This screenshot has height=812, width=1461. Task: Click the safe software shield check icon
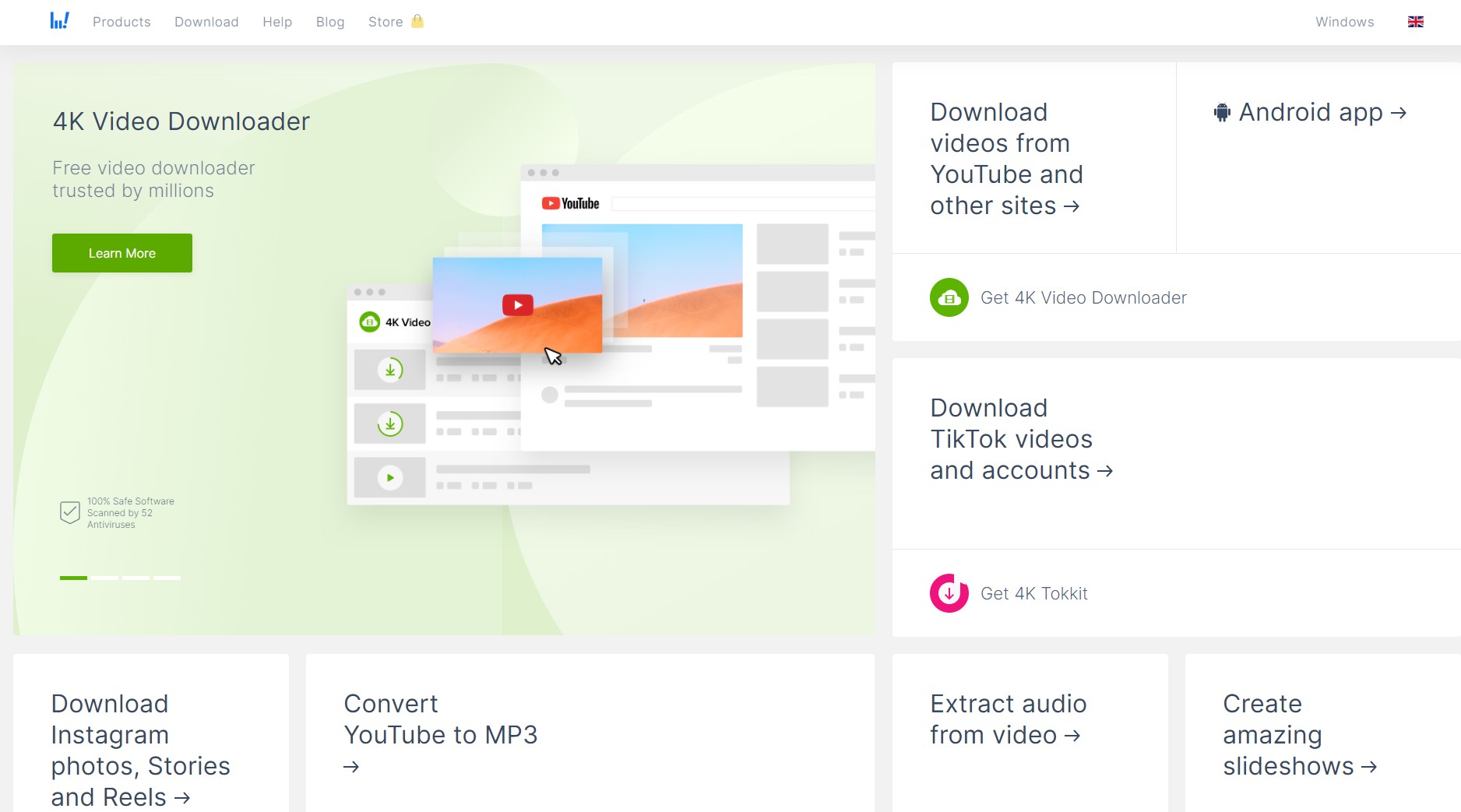coord(70,512)
